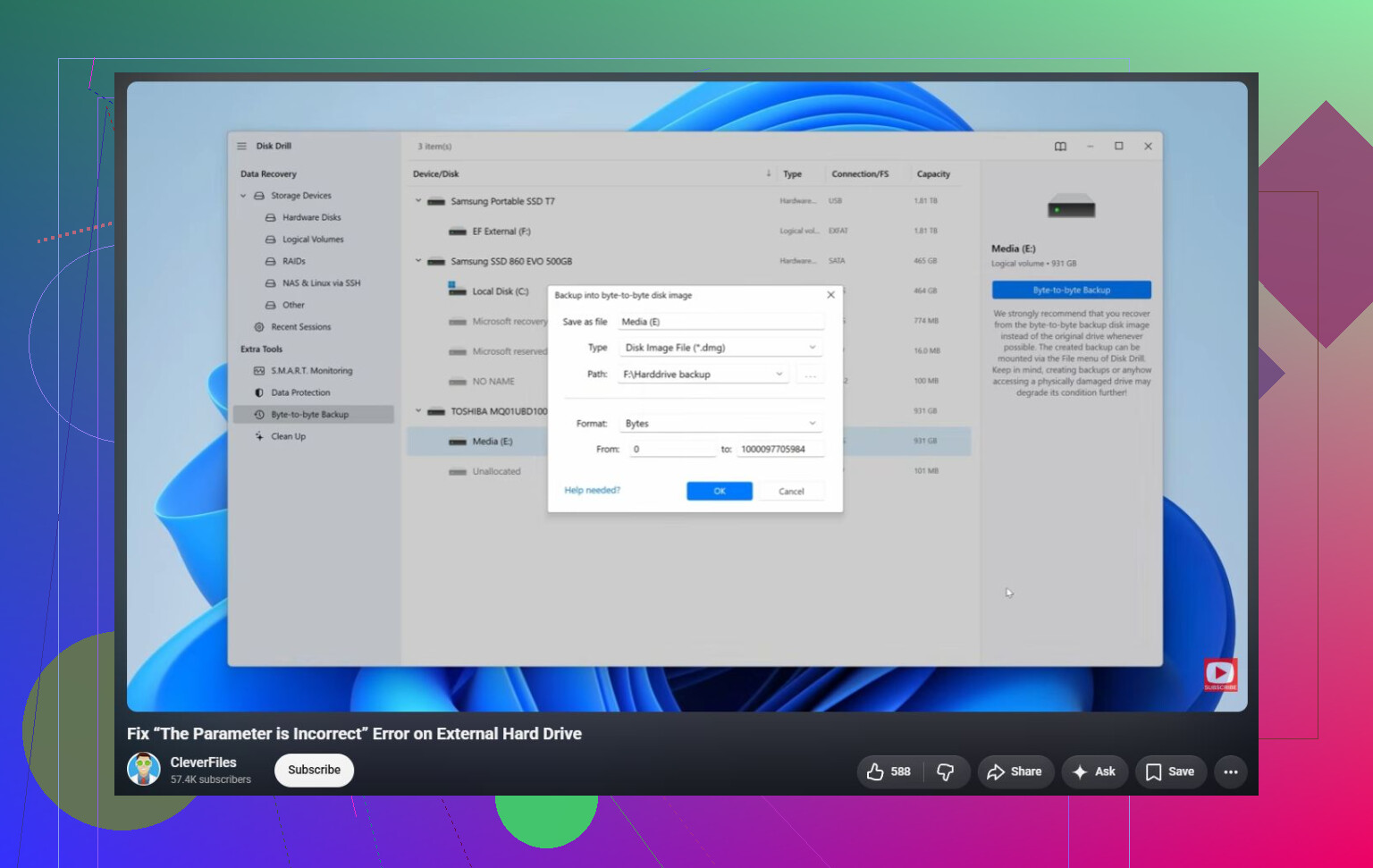The width and height of the screenshot is (1373, 868).
Task: Click the to field containing 1000097705984
Action: tap(779, 450)
